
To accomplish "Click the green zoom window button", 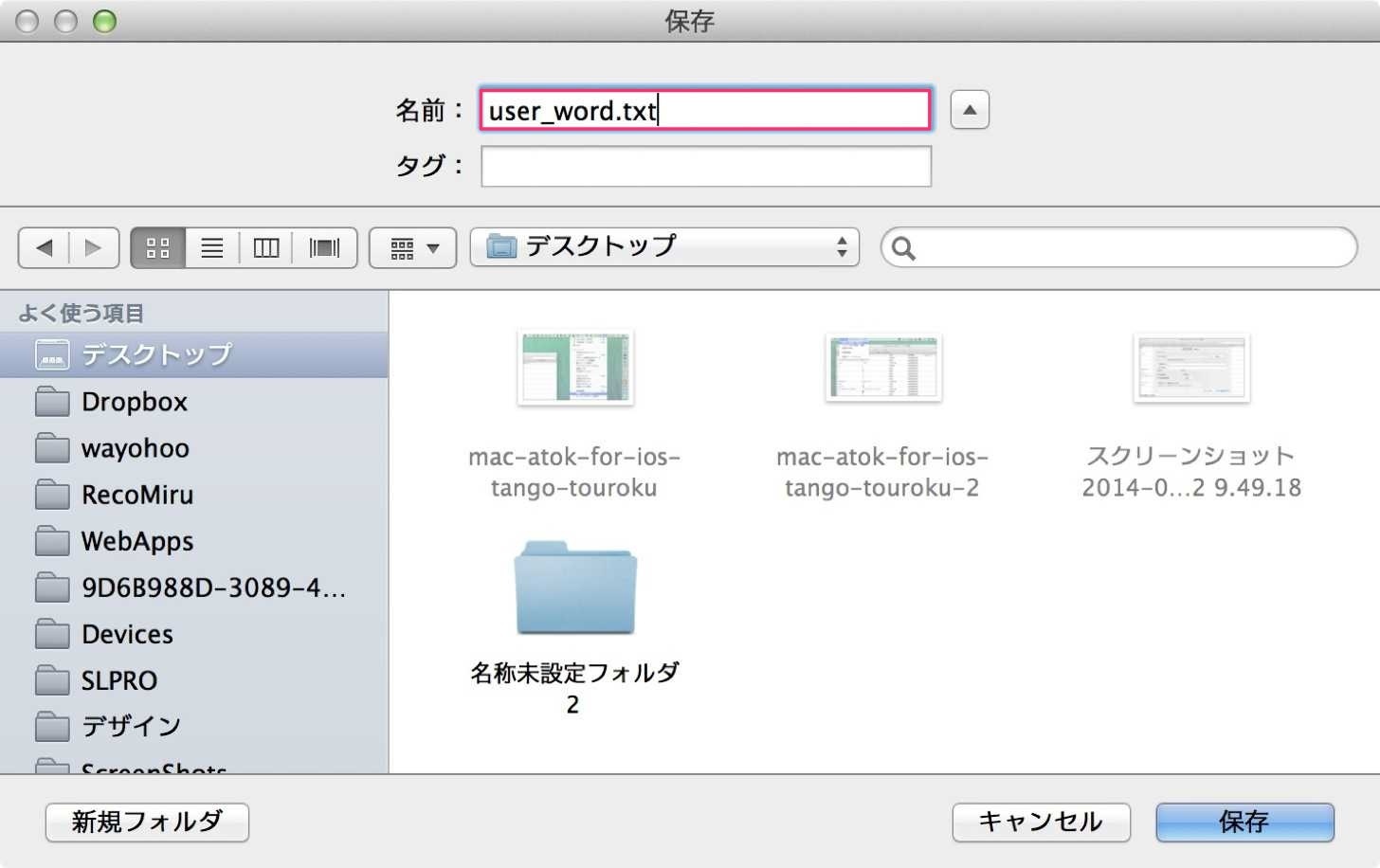I will (x=104, y=21).
